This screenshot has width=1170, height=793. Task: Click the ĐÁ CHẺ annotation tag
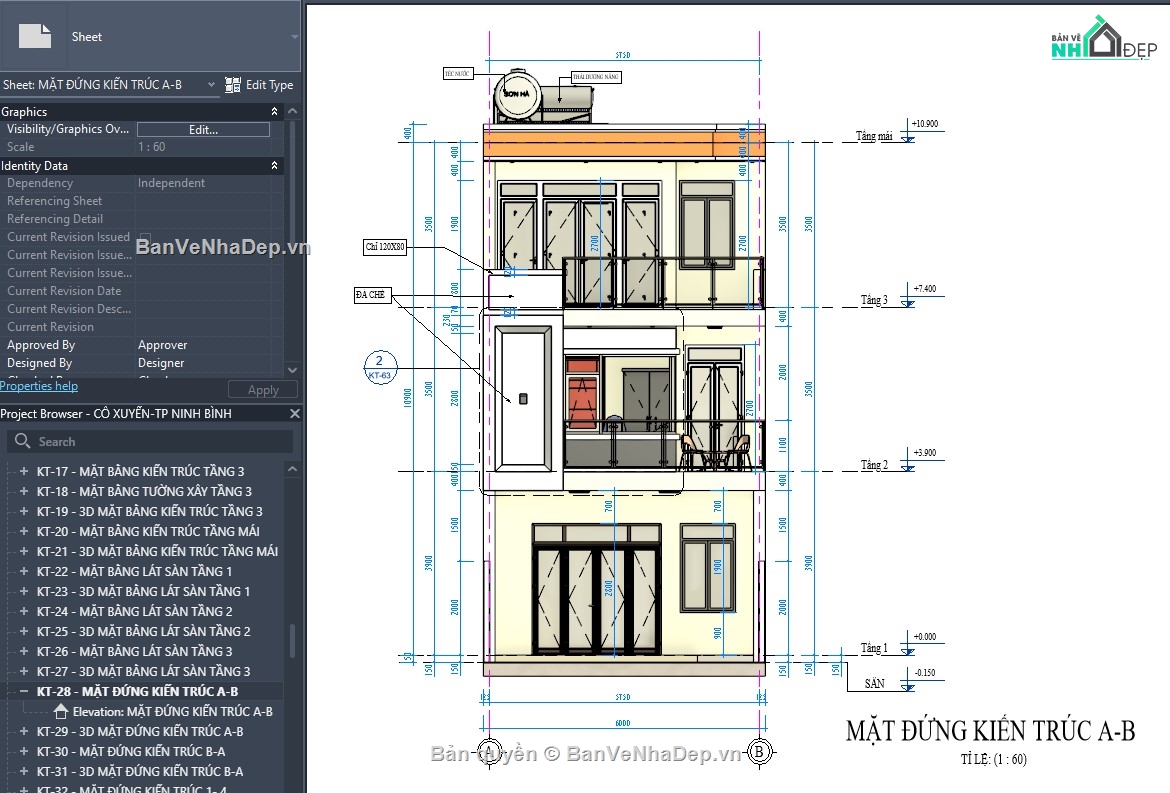(372, 295)
